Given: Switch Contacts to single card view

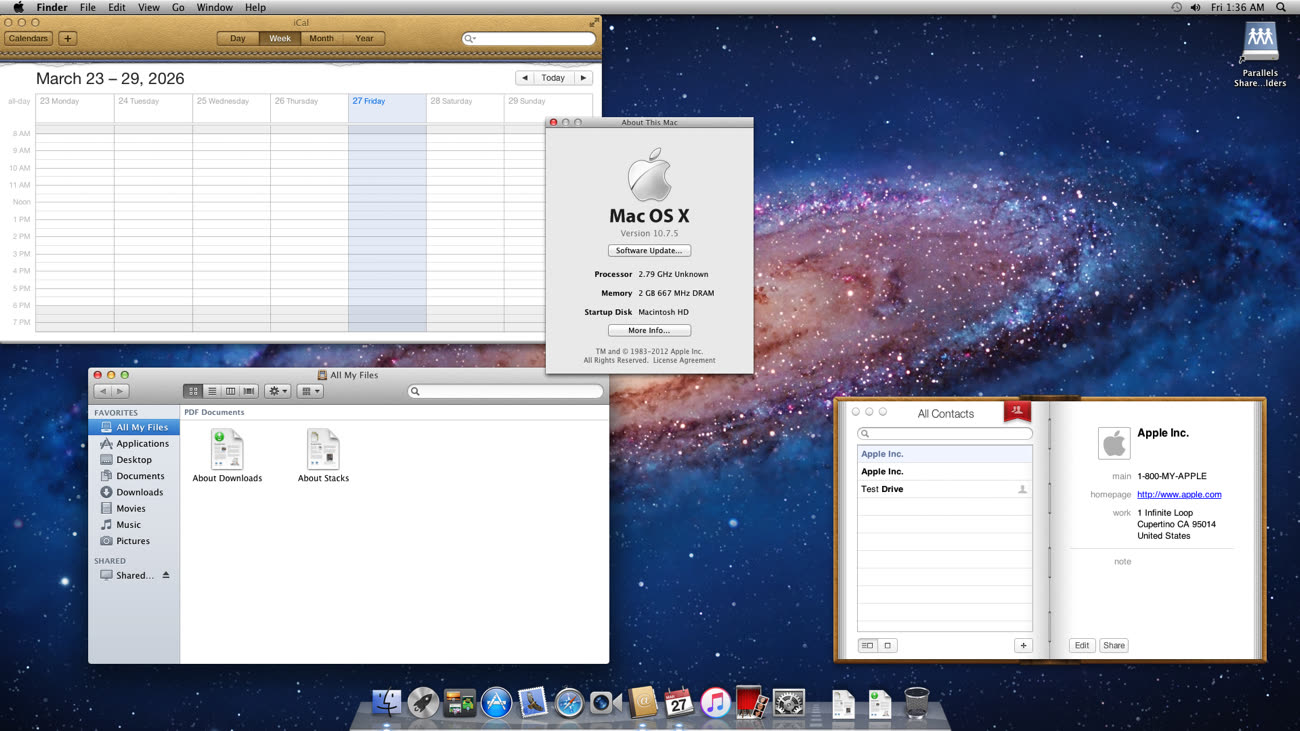Looking at the screenshot, I should (887, 645).
